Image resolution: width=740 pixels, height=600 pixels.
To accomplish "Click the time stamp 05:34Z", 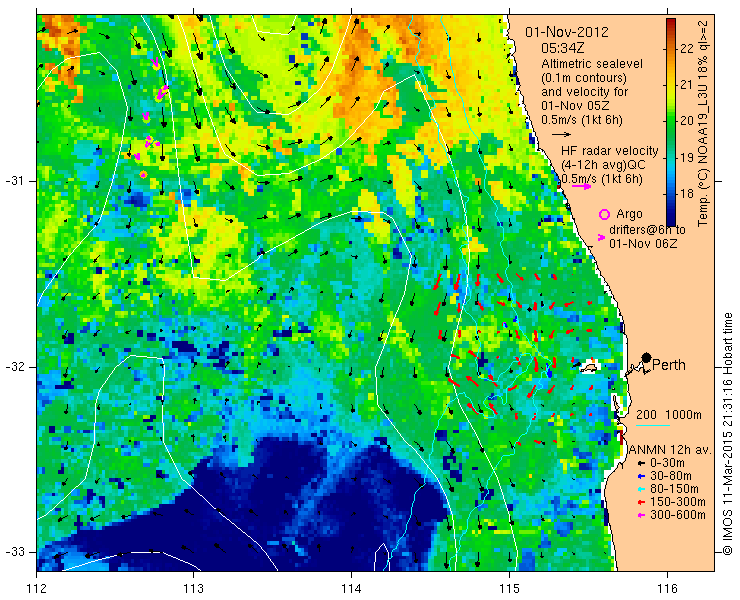I will pyautogui.click(x=563, y=49).
